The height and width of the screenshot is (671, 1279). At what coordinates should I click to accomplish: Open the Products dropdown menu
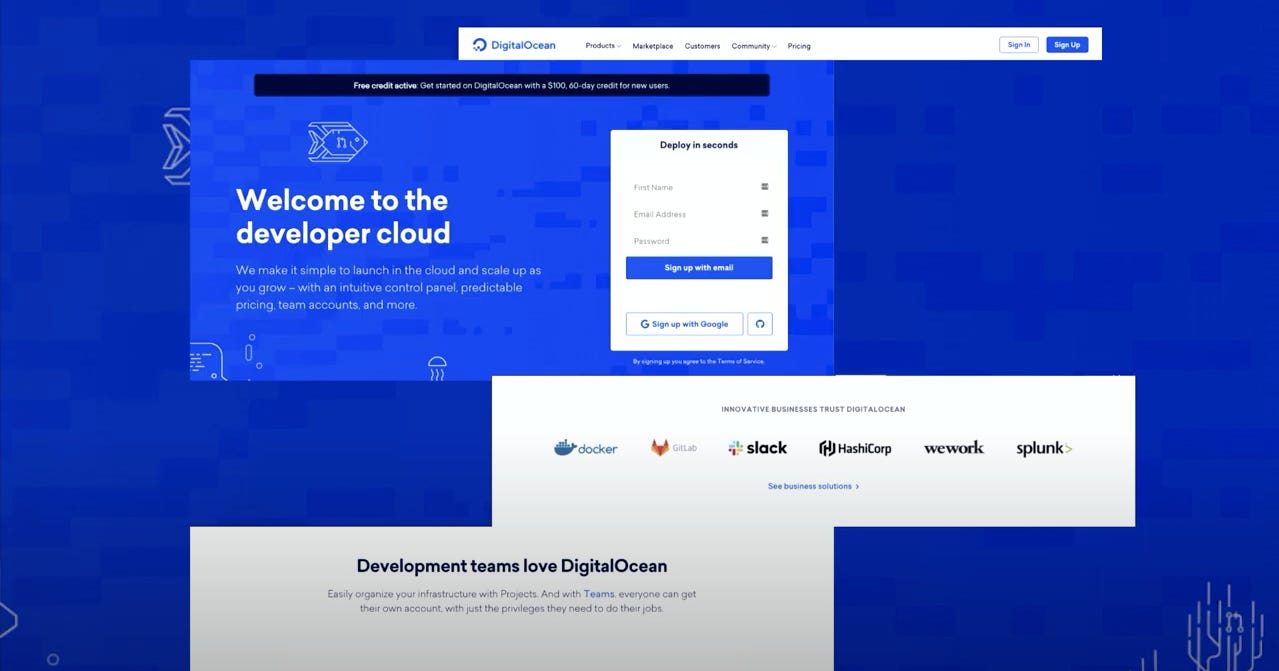(x=603, y=46)
